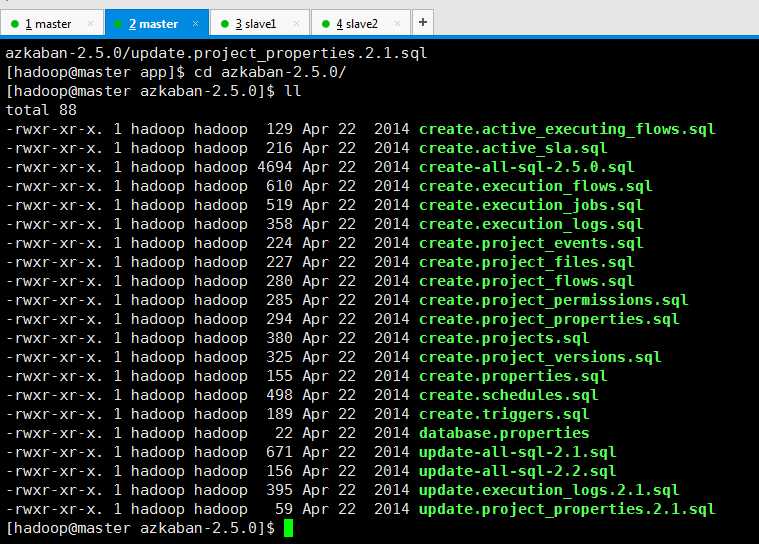This screenshot has width=759, height=544.
Task: Click file name create.project_files.sql
Action: [x=527, y=262]
